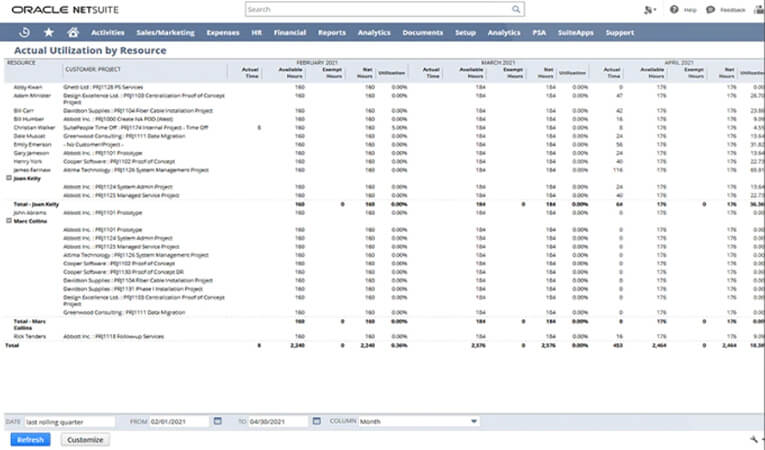
Task: Open the DATE last rolling quarter selector
Action: click(70, 422)
